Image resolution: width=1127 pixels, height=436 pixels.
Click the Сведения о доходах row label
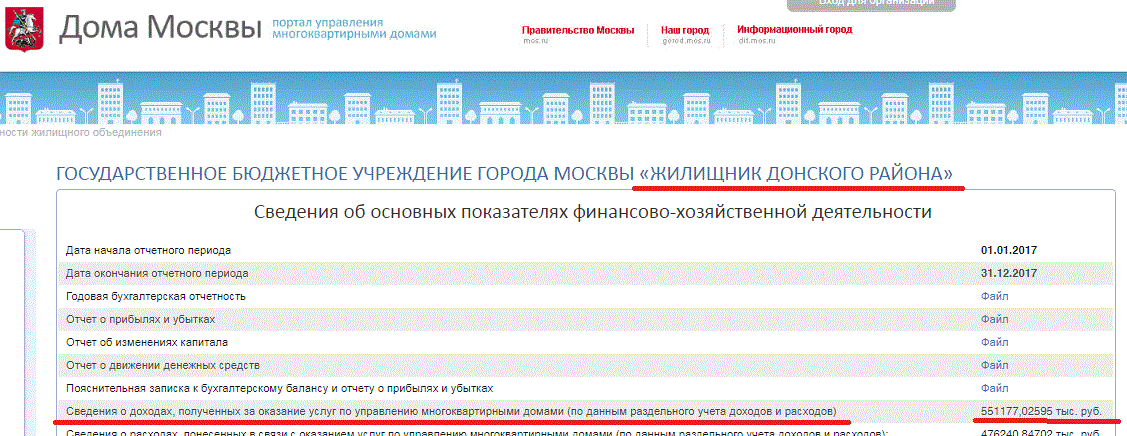point(451,411)
